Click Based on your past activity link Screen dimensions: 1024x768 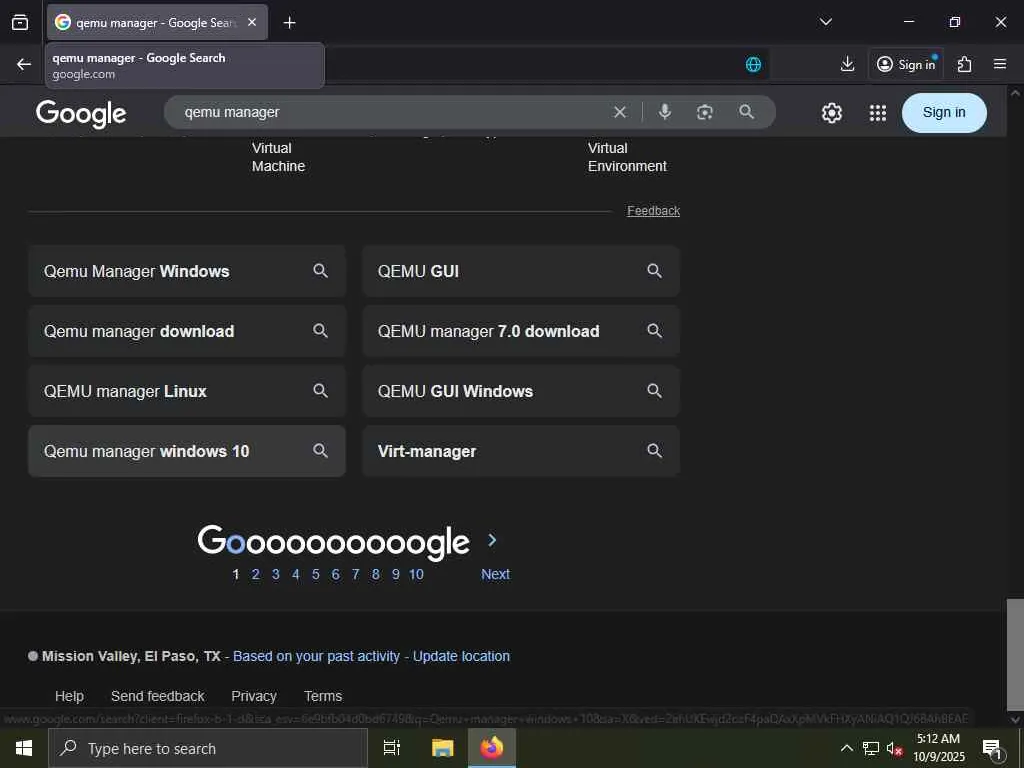[316, 656]
